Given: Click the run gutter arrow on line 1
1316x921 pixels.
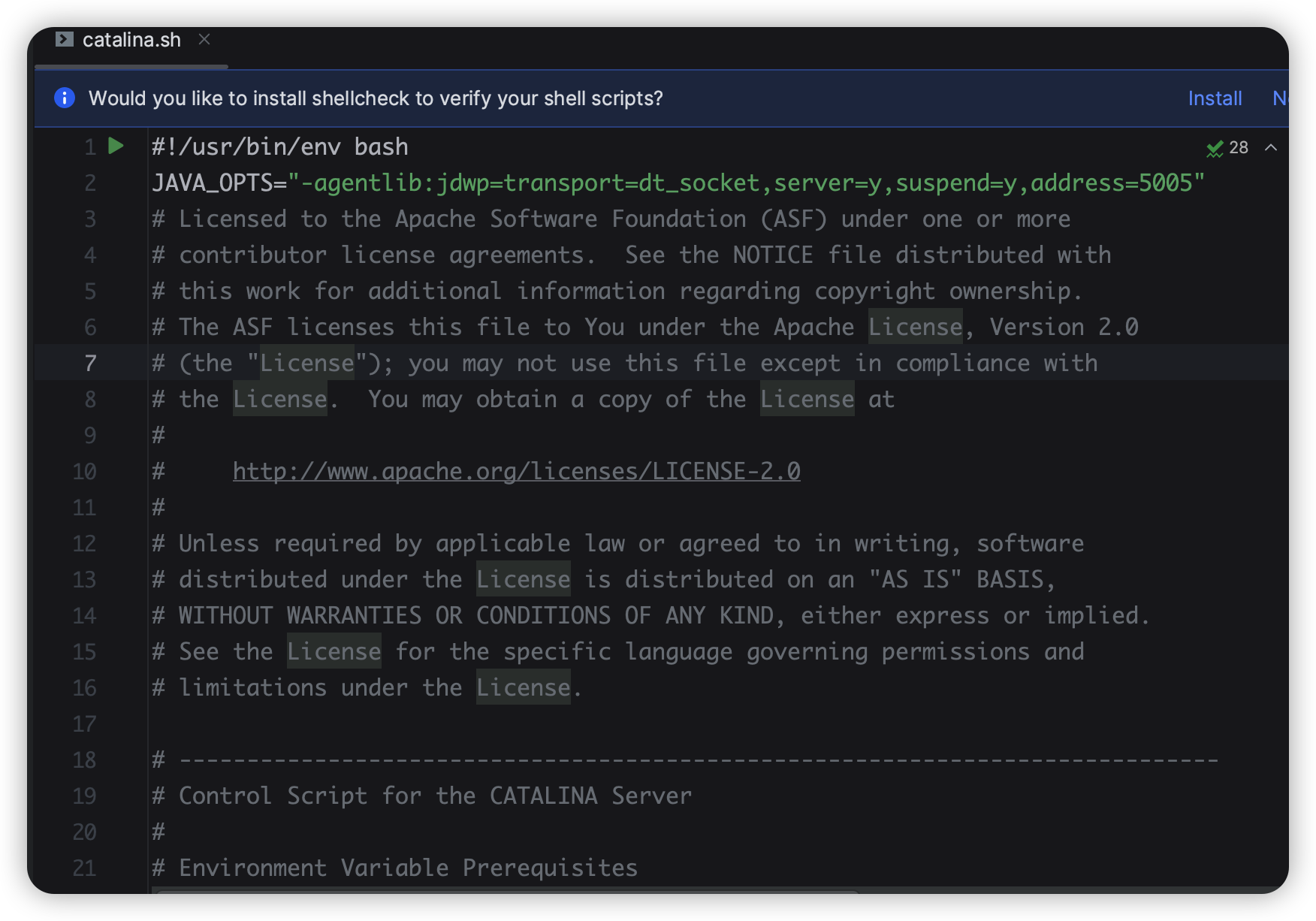Looking at the screenshot, I should coord(116,146).
